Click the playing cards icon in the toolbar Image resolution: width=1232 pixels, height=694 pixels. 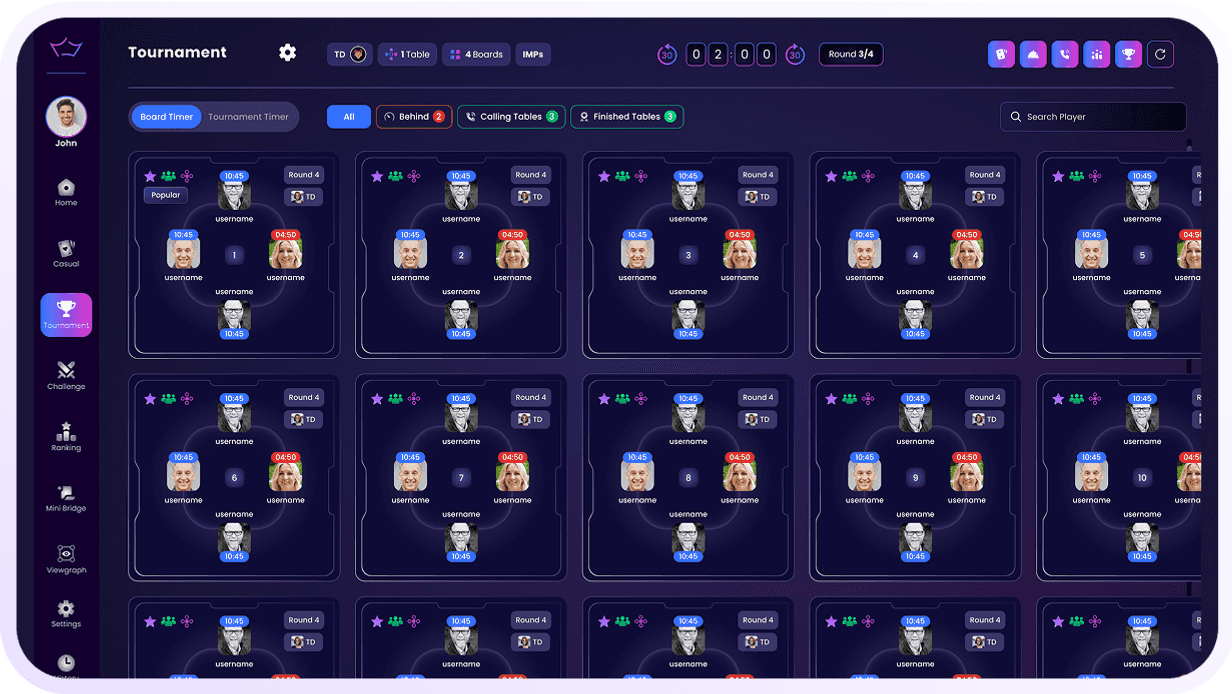(x=1001, y=54)
